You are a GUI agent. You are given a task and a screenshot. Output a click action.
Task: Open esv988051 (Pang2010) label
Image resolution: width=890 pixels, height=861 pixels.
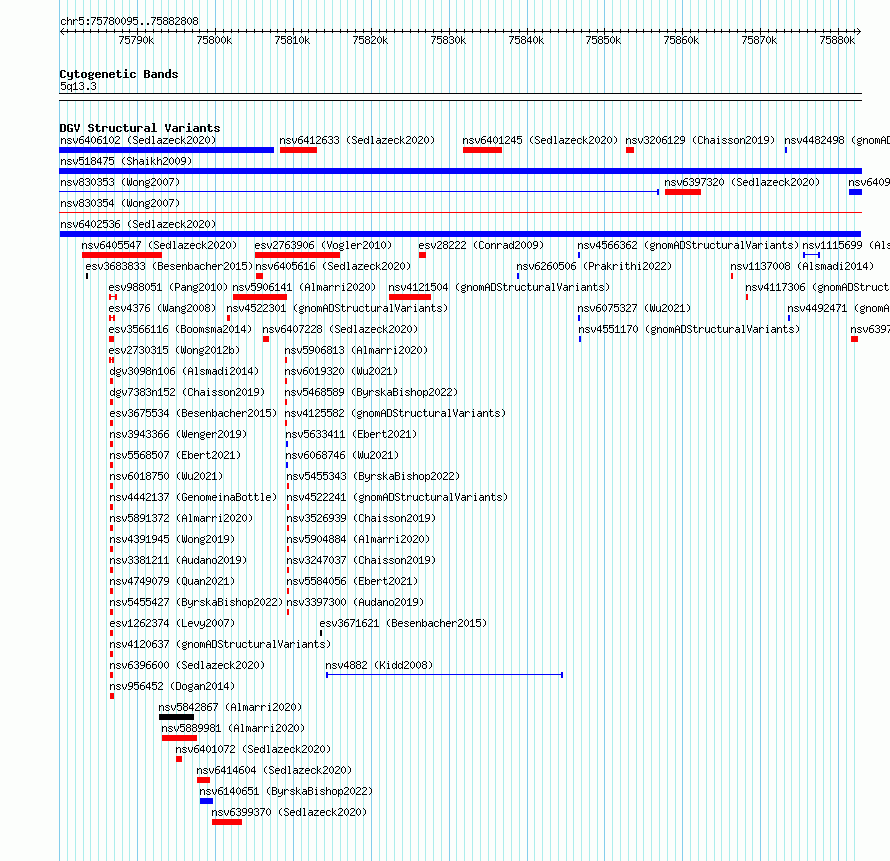pyautogui.click(x=168, y=287)
